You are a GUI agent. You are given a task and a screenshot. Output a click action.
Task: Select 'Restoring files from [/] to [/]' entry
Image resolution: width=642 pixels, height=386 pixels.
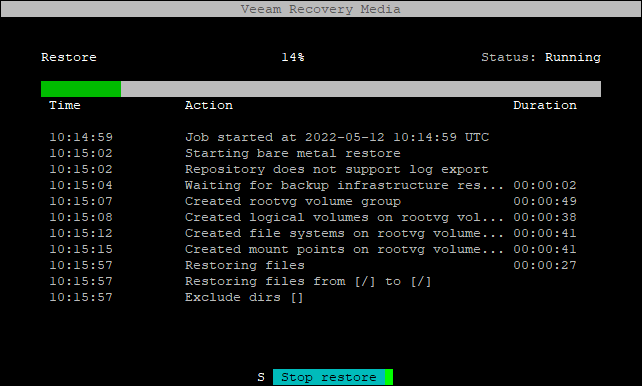tap(313, 281)
